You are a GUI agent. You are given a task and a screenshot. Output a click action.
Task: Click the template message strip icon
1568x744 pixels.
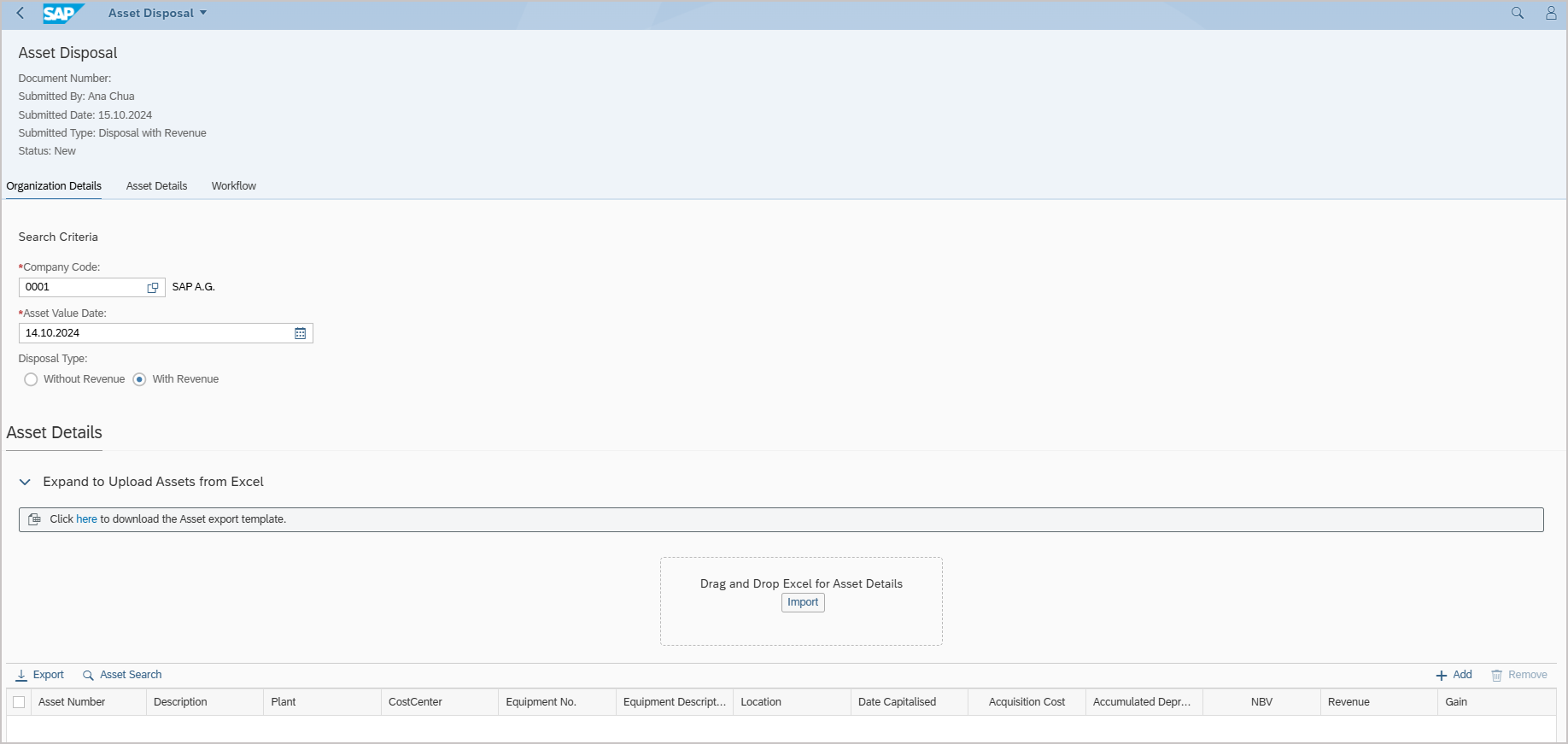click(34, 519)
